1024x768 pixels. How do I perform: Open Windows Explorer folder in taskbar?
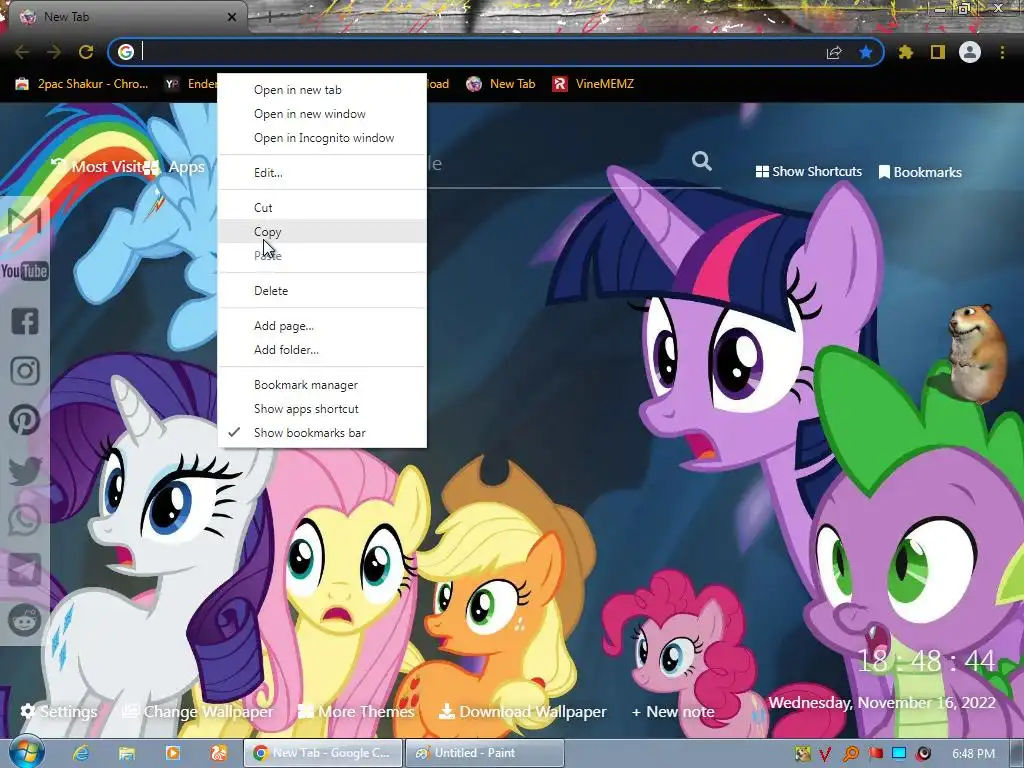pyautogui.click(x=127, y=753)
